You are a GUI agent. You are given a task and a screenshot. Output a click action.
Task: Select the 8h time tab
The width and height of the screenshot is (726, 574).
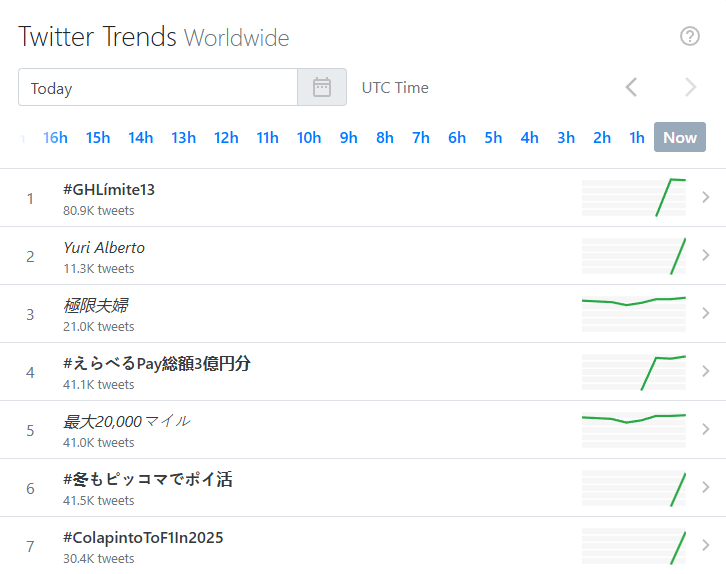click(x=385, y=137)
